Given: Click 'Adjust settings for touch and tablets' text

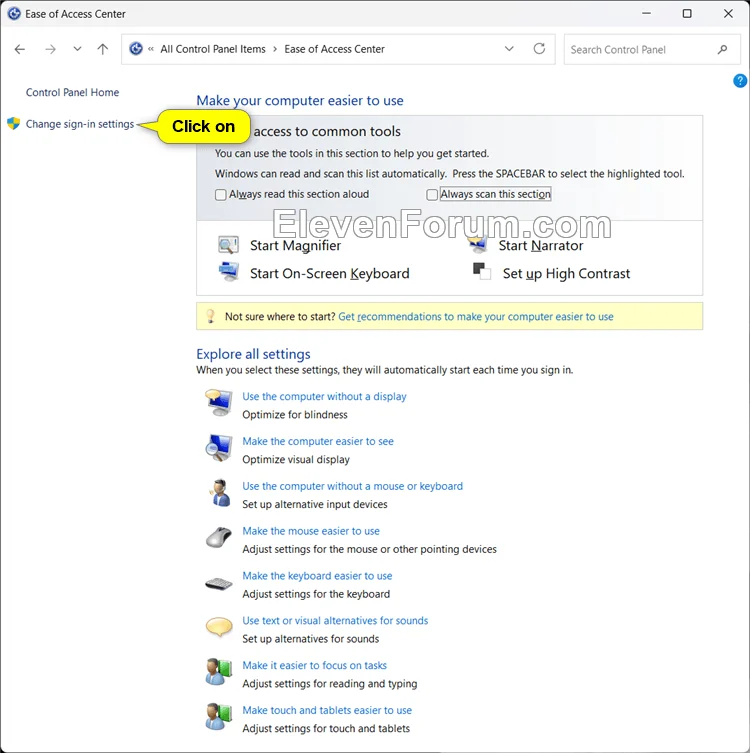Looking at the screenshot, I should [326, 729].
